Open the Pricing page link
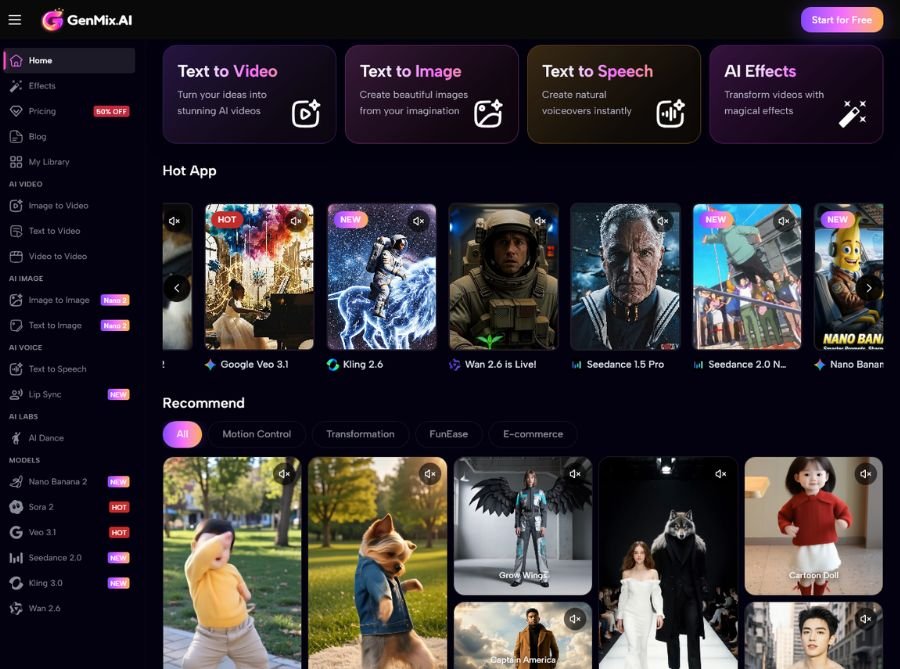The width and height of the screenshot is (900, 669). [x=42, y=111]
